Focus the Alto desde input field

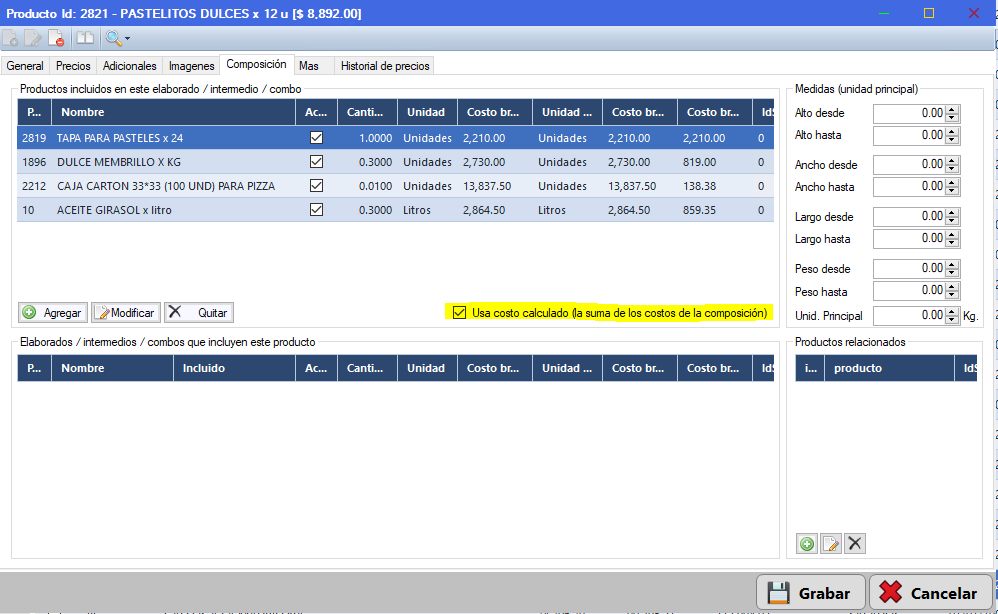909,113
